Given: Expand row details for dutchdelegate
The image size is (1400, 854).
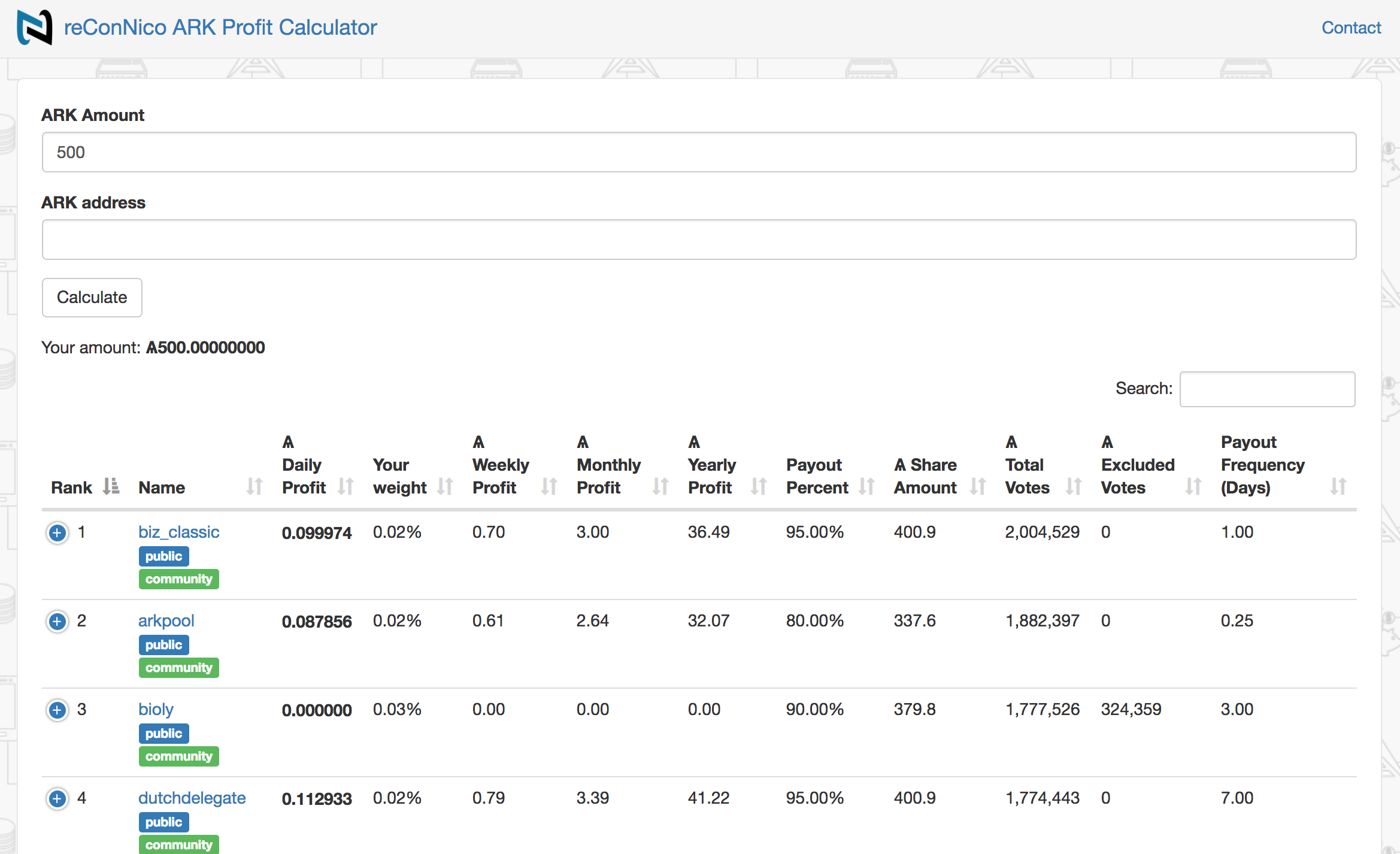Looking at the screenshot, I should [x=57, y=798].
